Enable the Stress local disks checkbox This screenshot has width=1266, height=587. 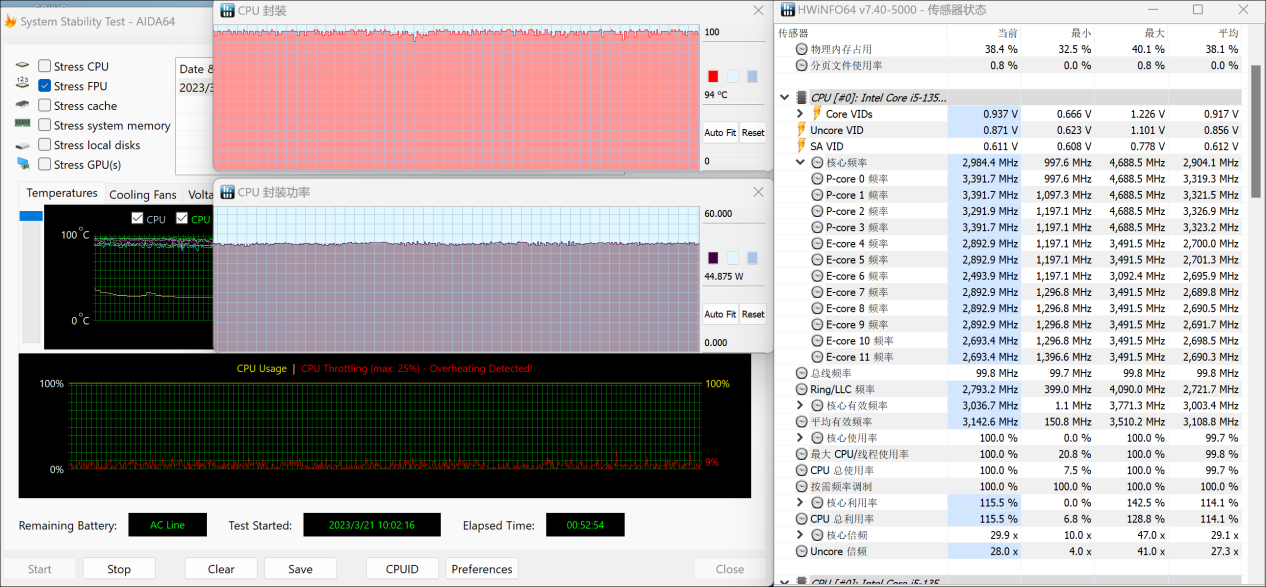pyautogui.click(x=45, y=145)
